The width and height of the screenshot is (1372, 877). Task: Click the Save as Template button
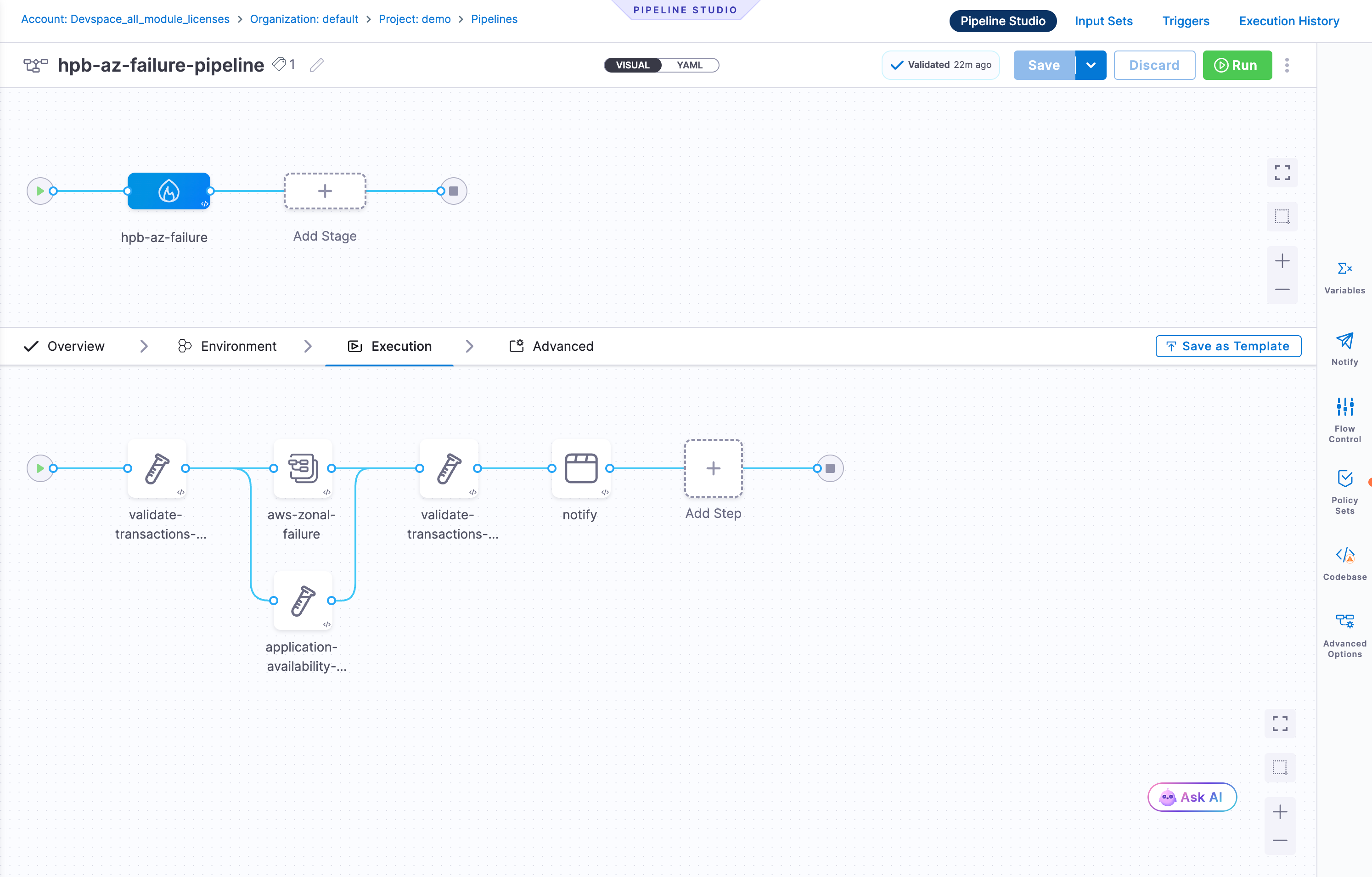tap(1228, 346)
